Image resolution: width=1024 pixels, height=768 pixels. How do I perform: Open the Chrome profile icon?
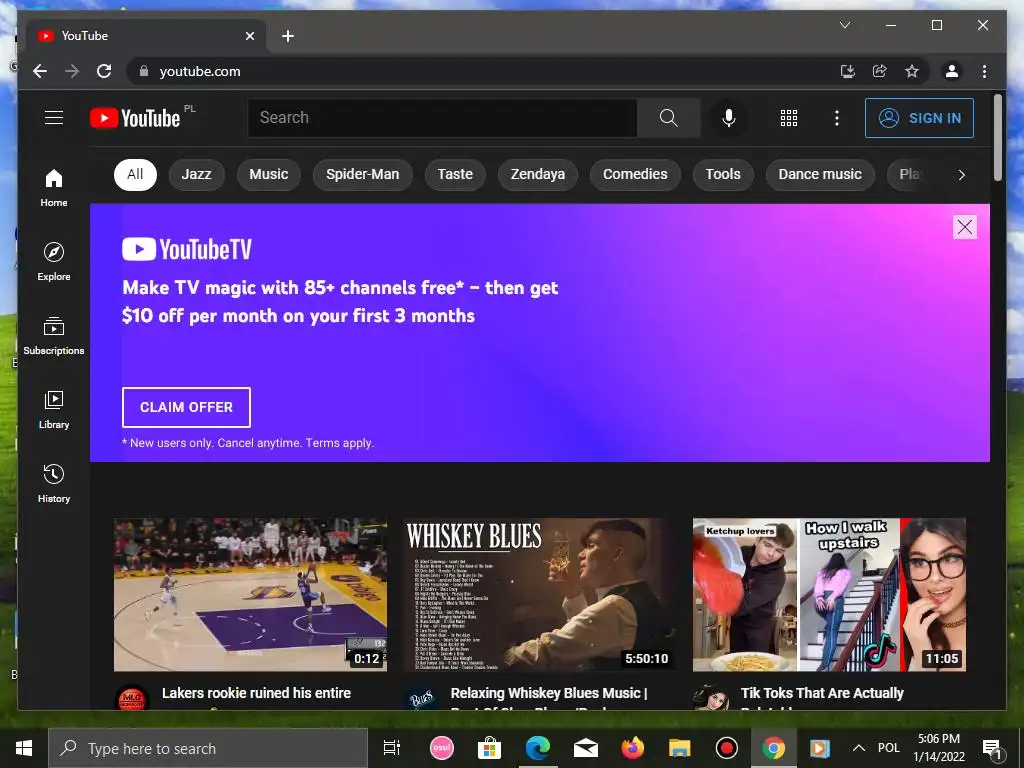tap(952, 71)
